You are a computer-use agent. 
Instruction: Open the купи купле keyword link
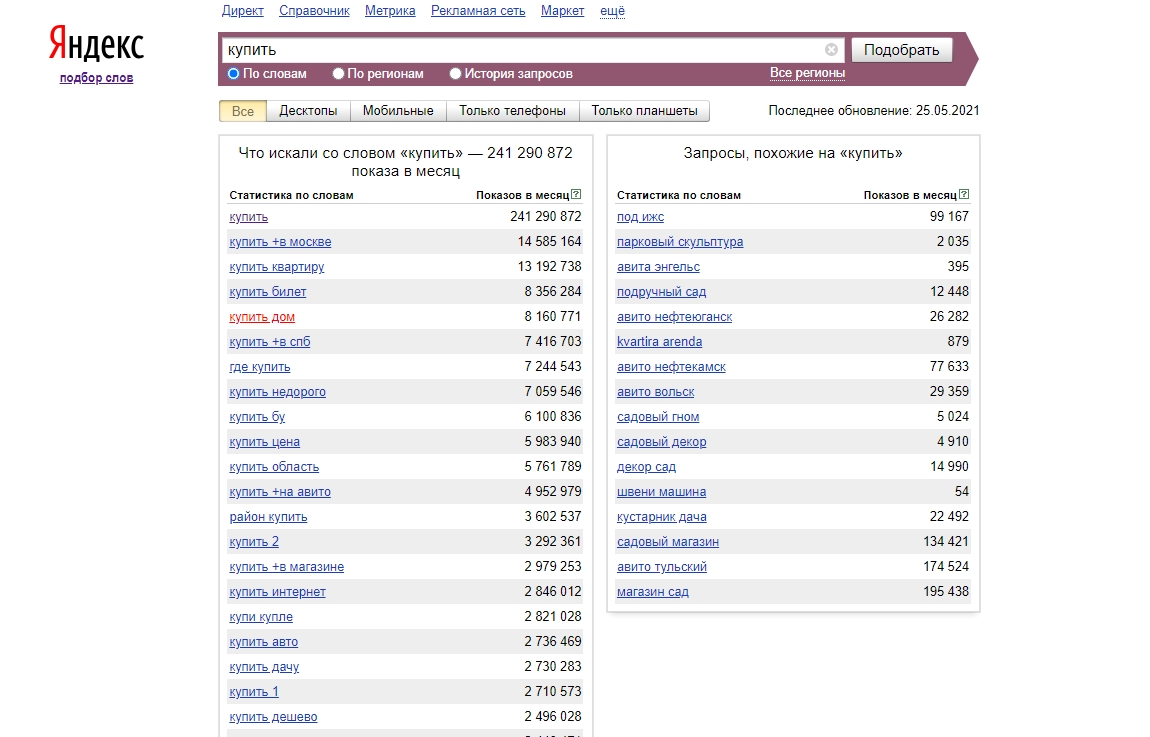261,617
